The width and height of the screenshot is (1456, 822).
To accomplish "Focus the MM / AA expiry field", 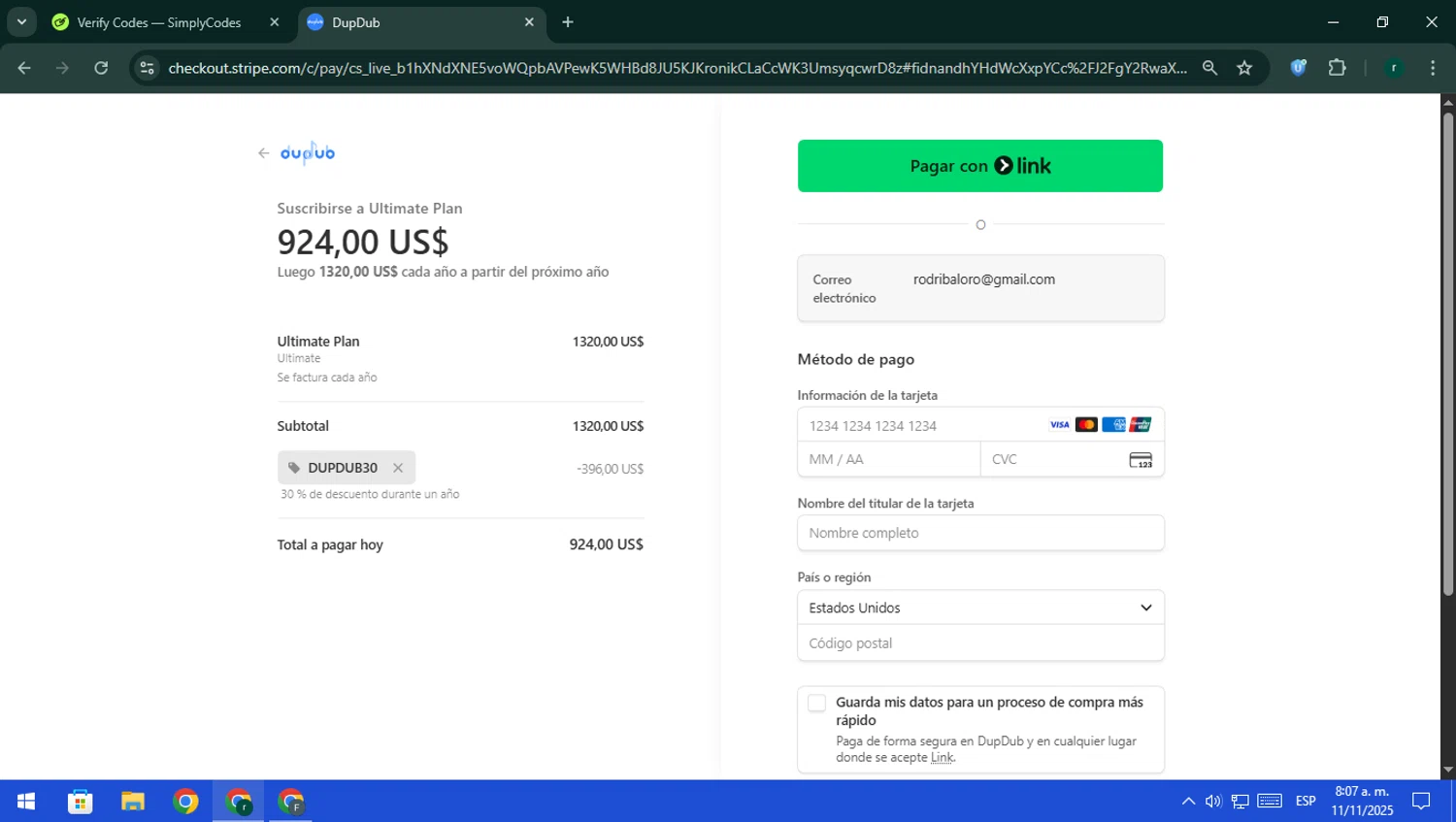I will (x=889, y=459).
